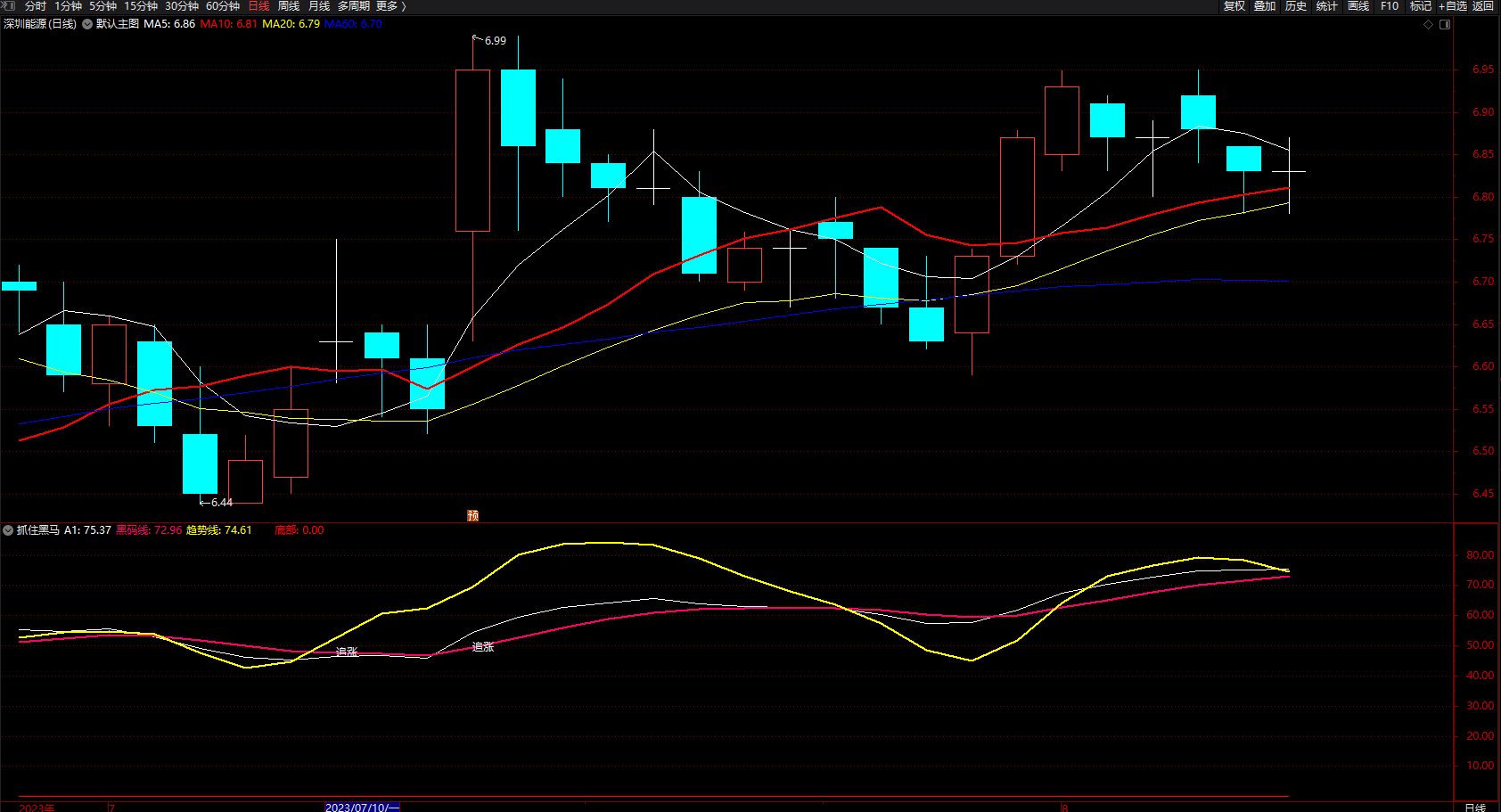
Task: Click the 6.44 low price annotation
Action: coord(222,503)
